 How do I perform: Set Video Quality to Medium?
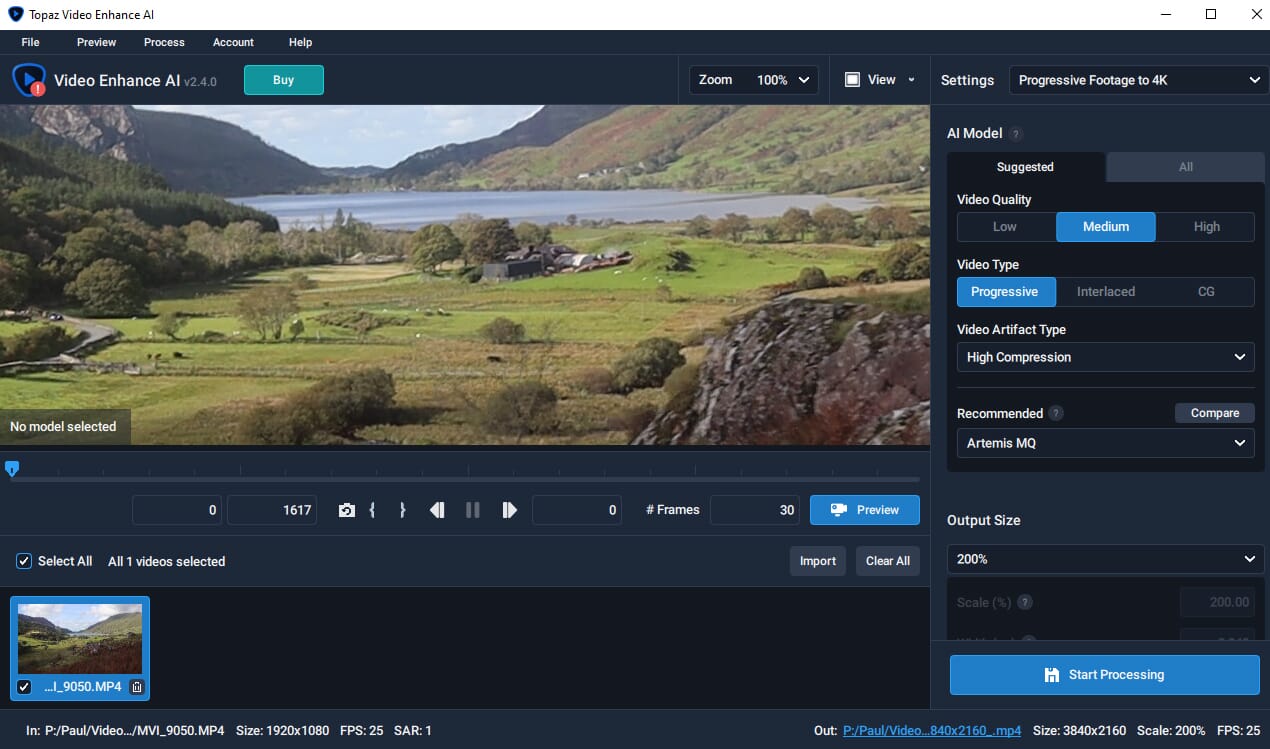pyautogui.click(x=1106, y=227)
